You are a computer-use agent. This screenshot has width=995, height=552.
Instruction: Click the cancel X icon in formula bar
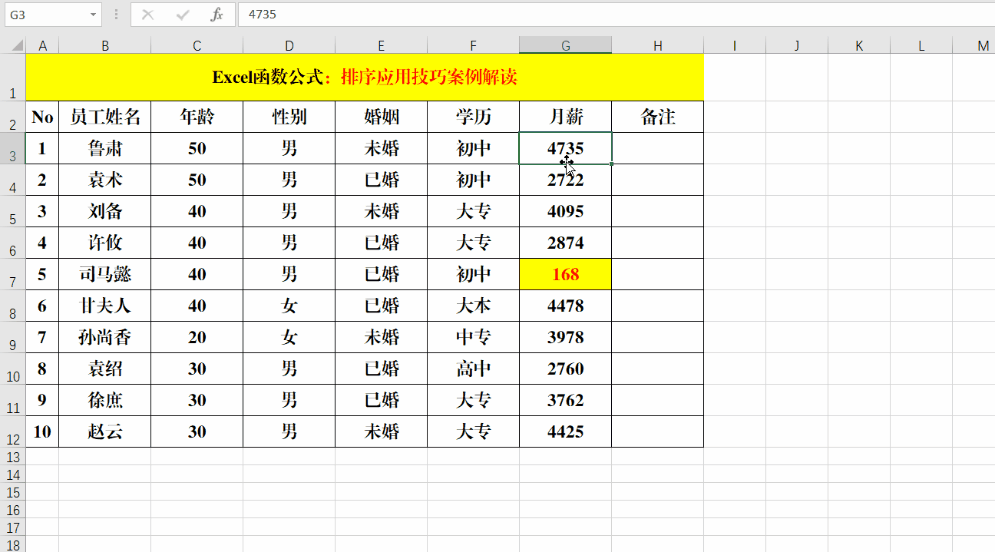[147, 14]
